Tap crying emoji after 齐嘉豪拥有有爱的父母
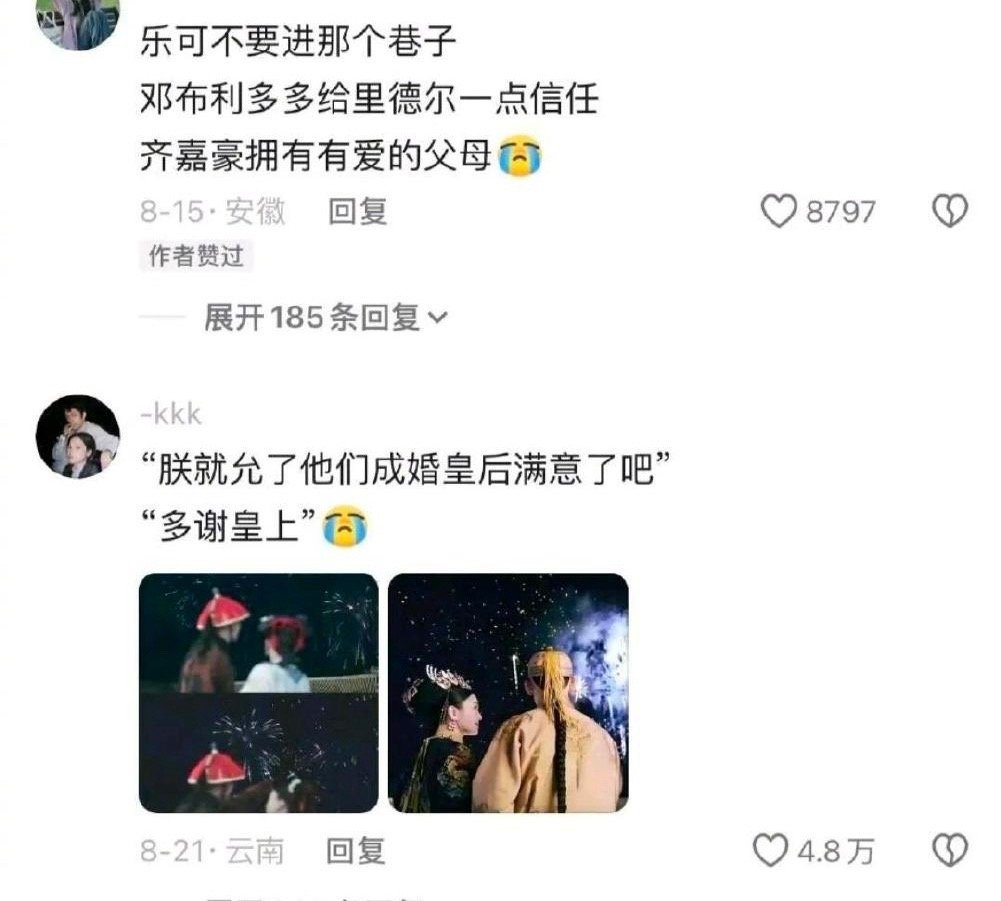This screenshot has width=1001, height=901. (x=520, y=156)
